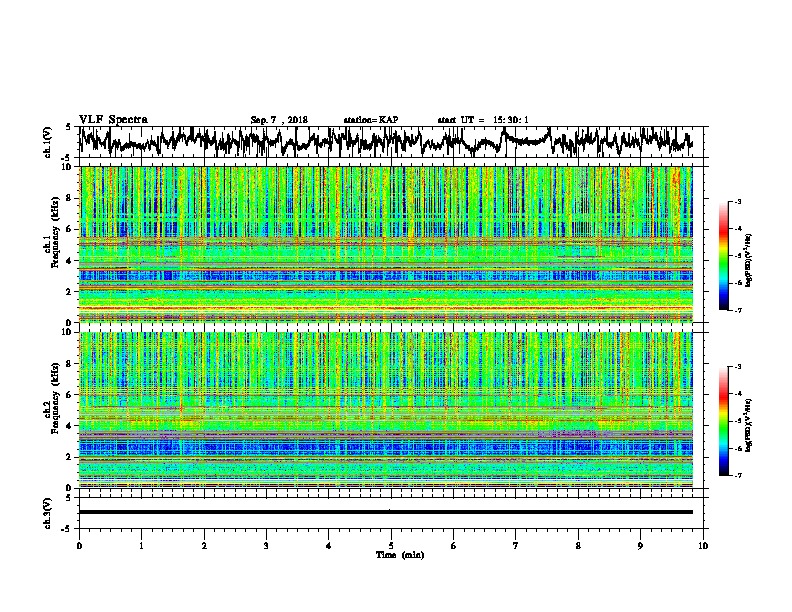Click the "Time (min)" axis label

pyautogui.click(x=400, y=555)
